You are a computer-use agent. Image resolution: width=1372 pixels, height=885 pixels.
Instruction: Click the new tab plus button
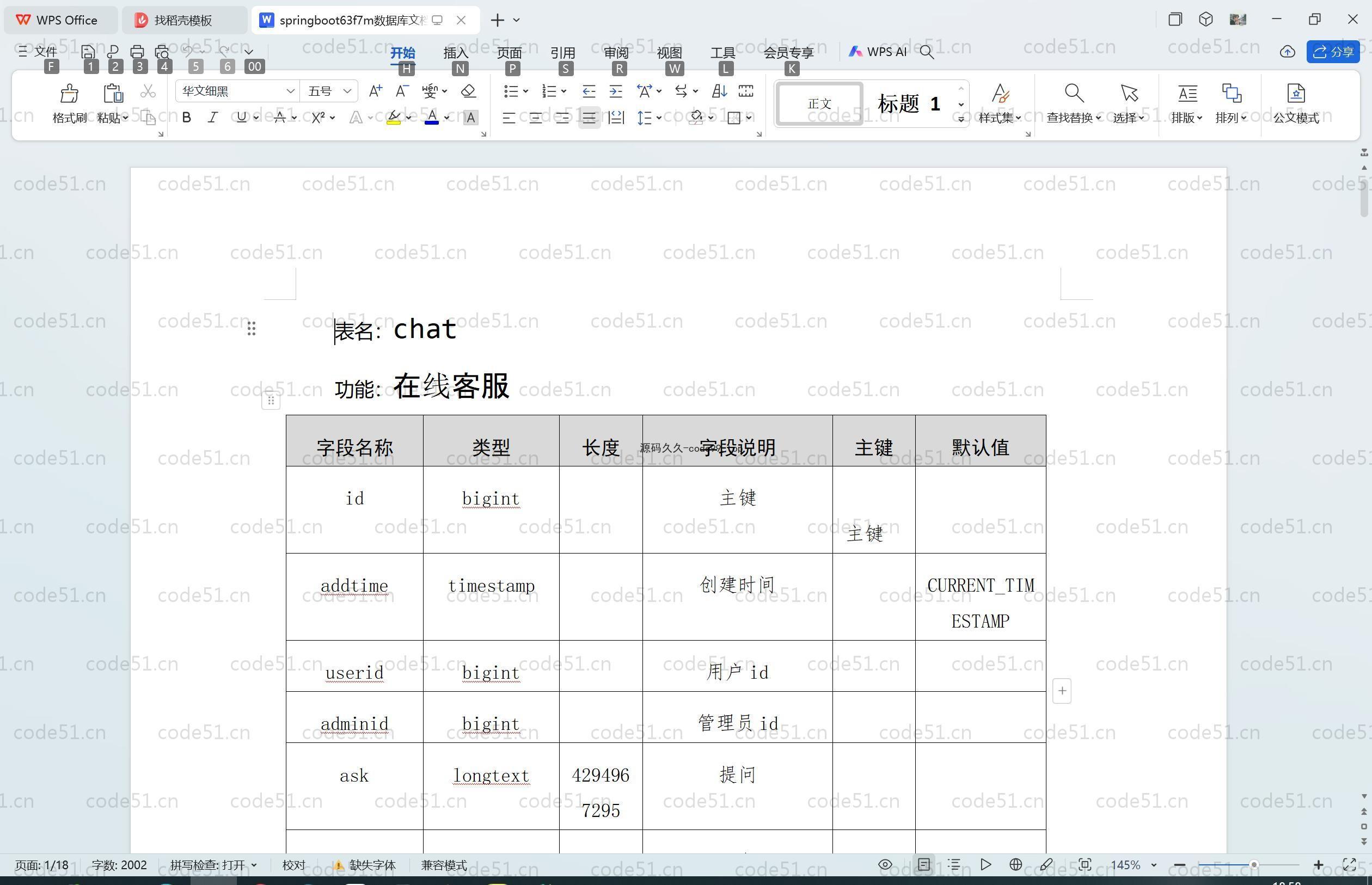(x=498, y=20)
